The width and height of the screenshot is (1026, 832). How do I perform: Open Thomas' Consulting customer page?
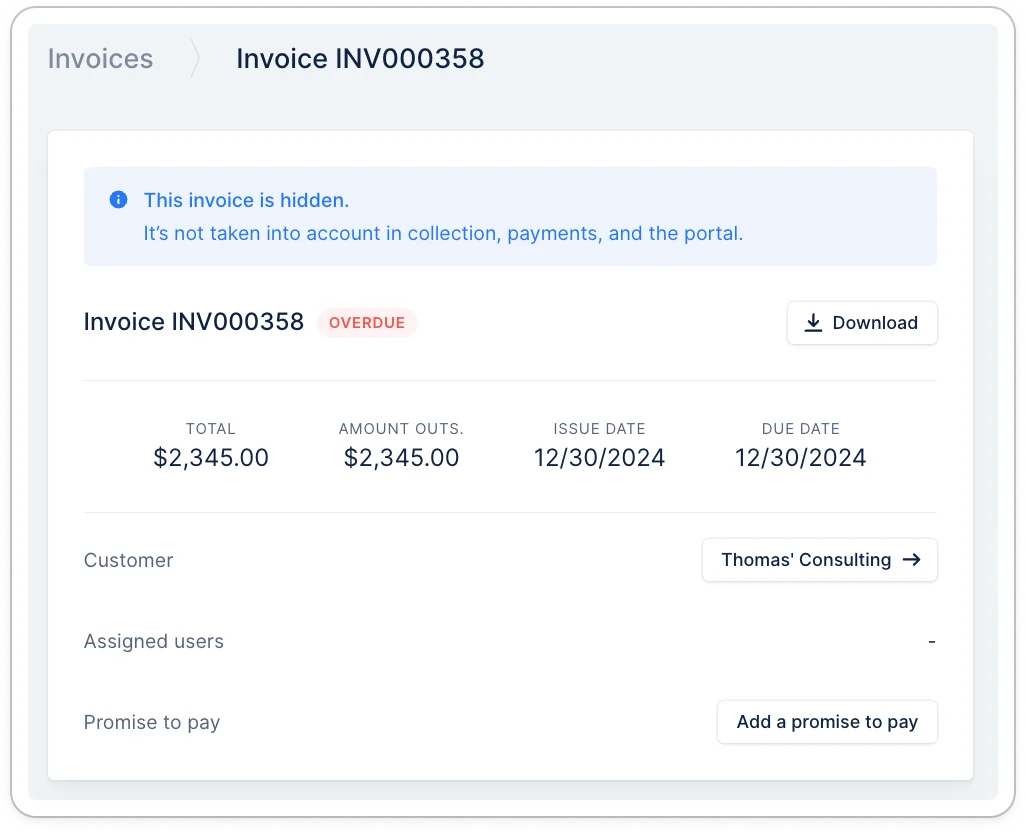click(x=819, y=560)
